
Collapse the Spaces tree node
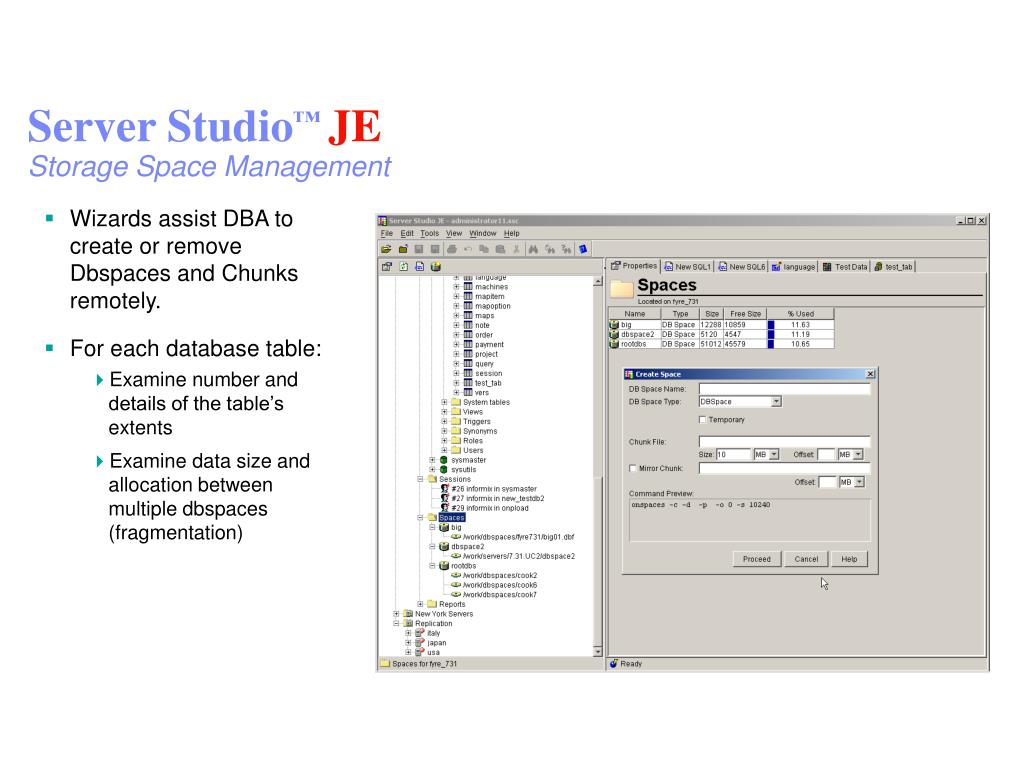421,518
